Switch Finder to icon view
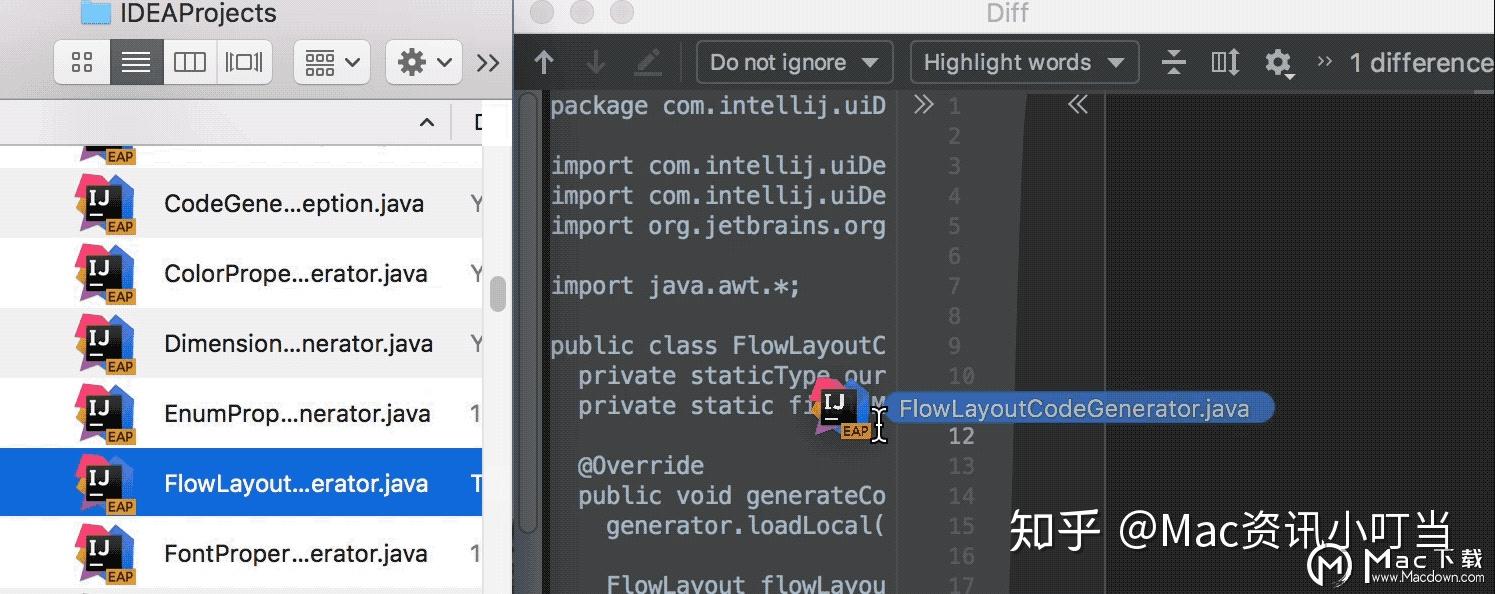This screenshot has height=594, width=1495. 82,62
